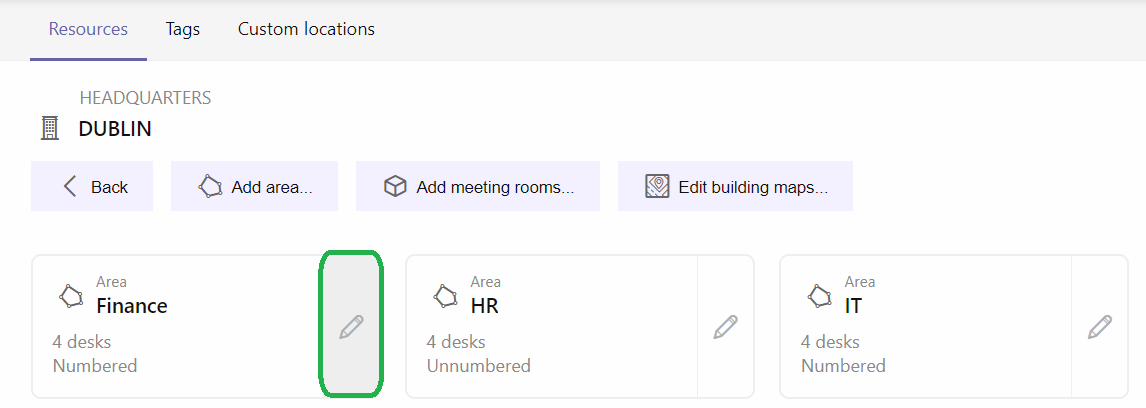This screenshot has width=1146, height=408.
Task: Click the HR area polygon icon
Action: click(x=446, y=295)
